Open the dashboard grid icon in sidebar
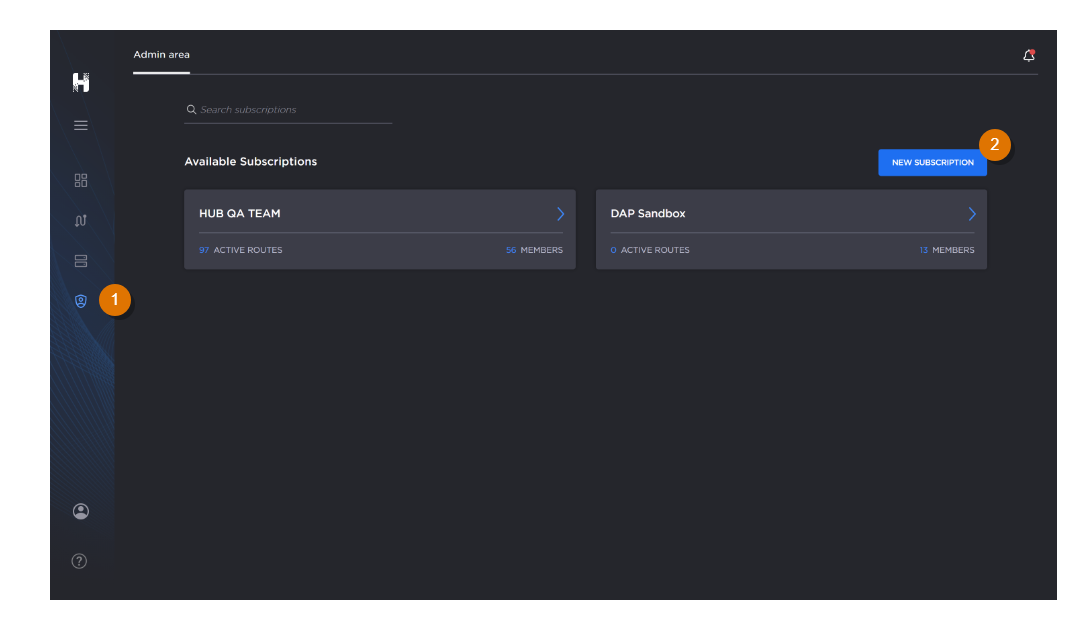 (x=81, y=181)
